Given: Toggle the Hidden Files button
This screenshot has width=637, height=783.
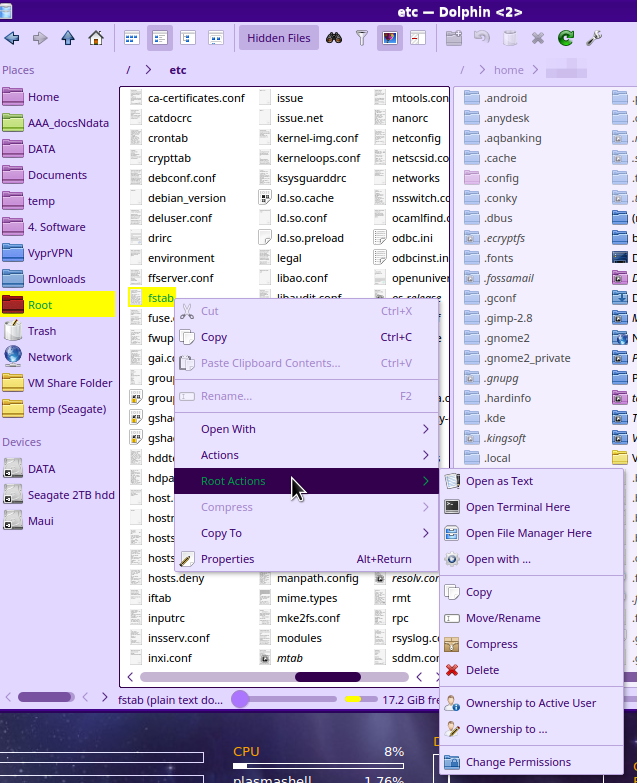Looking at the screenshot, I should point(279,38).
